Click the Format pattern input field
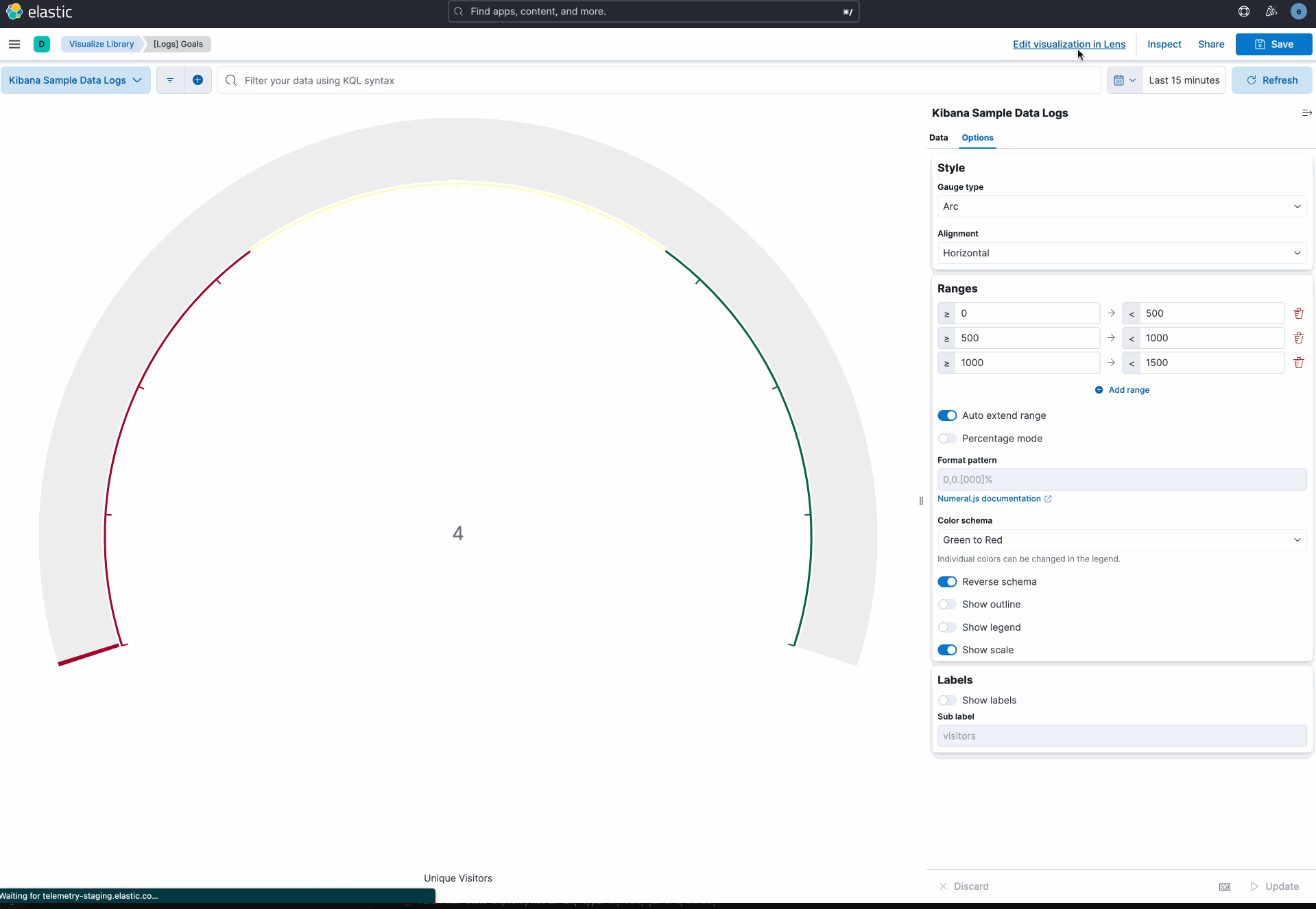This screenshot has width=1316, height=909. pos(1121,479)
